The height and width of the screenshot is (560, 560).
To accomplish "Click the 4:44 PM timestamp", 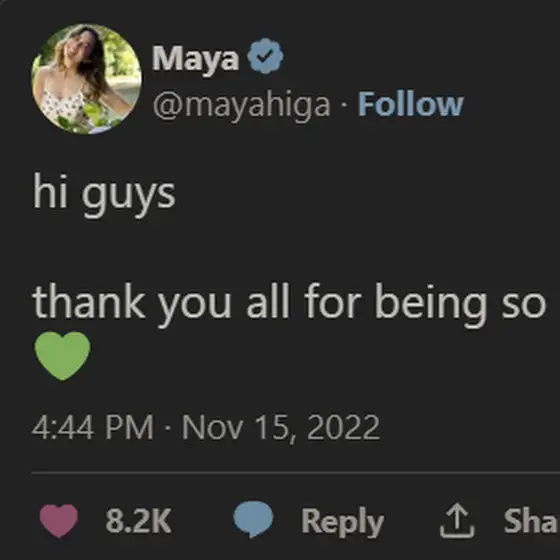I will pos(93,427).
